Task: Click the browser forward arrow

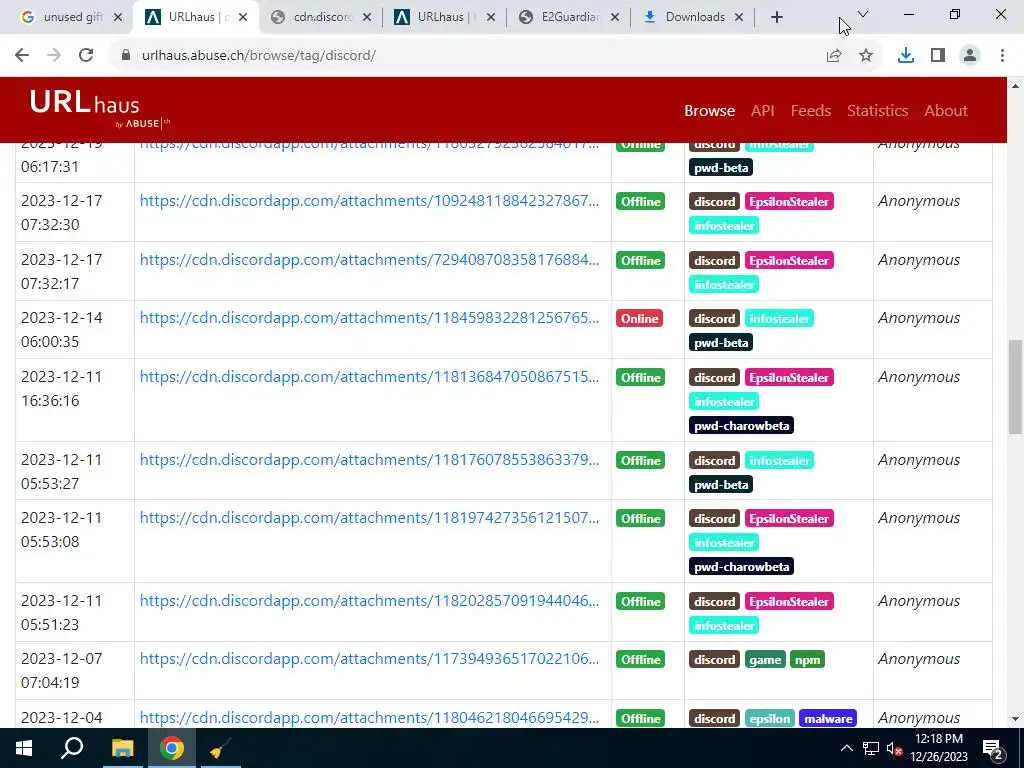Action: [x=54, y=56]
